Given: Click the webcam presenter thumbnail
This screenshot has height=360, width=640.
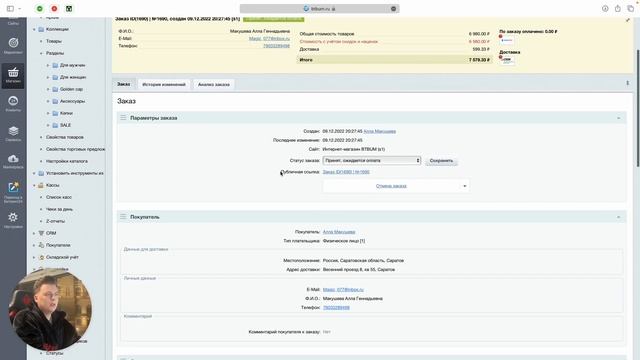Looking at the screenshot, I should click(50, 309).
